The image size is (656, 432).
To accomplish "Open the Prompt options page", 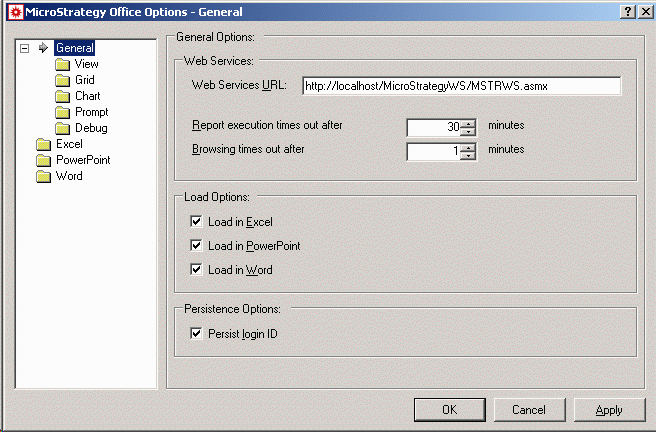I will pos(92,112).
